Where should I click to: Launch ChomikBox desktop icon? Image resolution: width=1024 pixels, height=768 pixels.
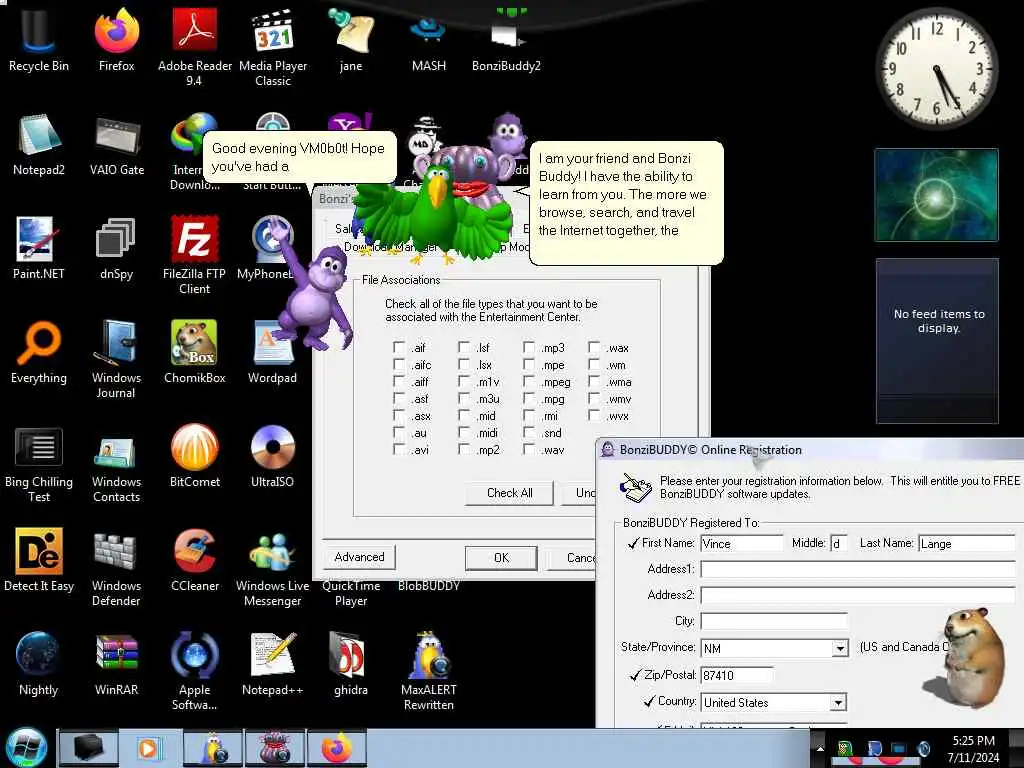click(x=194, y=353)
